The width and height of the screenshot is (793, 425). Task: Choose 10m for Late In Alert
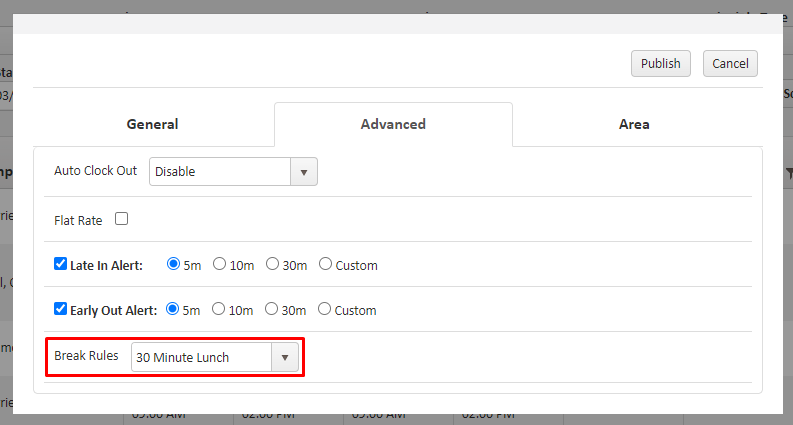click(220, 265)
